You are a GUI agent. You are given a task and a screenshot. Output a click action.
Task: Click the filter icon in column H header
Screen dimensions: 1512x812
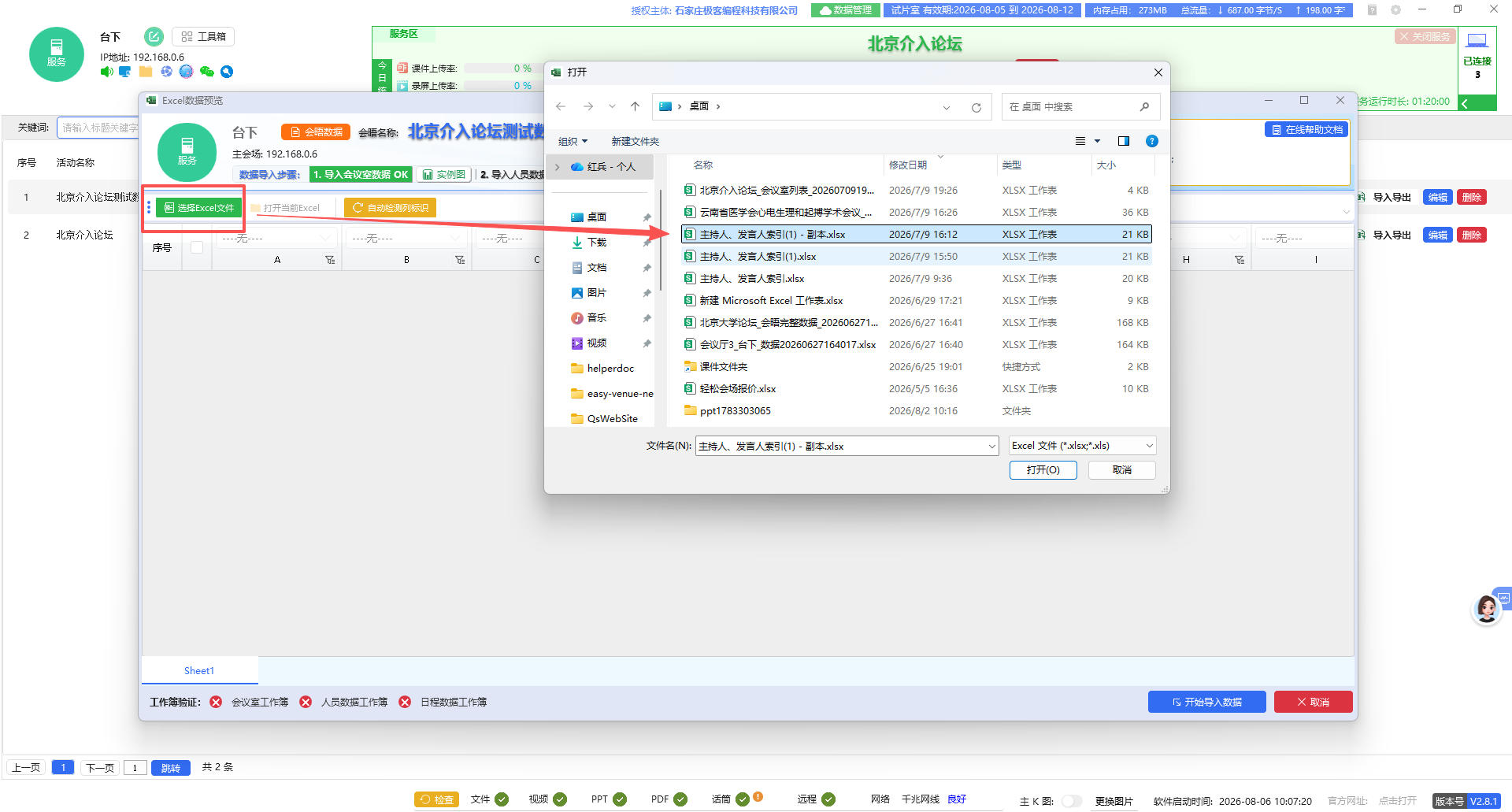coord(1240,260)
